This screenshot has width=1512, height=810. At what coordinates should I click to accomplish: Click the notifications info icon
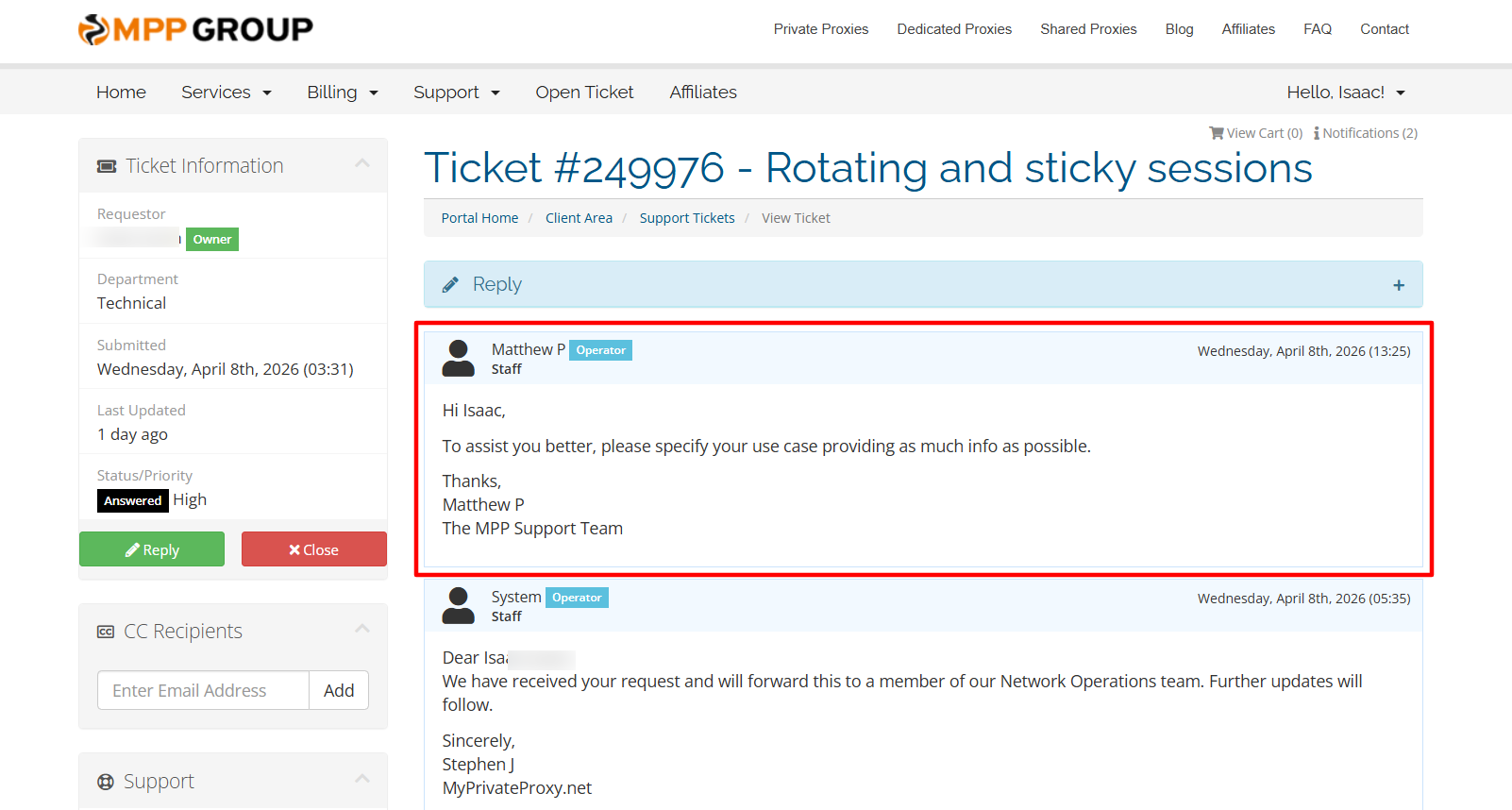click(1317, 133)
